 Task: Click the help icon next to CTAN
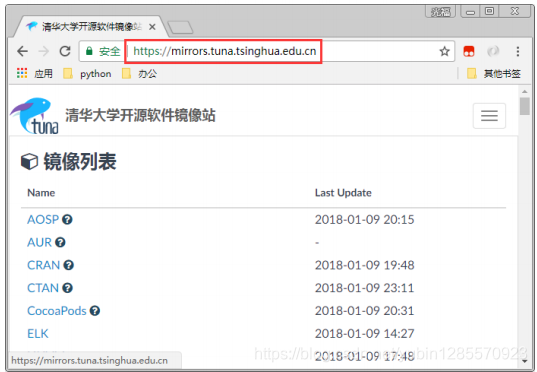(67, 288)
